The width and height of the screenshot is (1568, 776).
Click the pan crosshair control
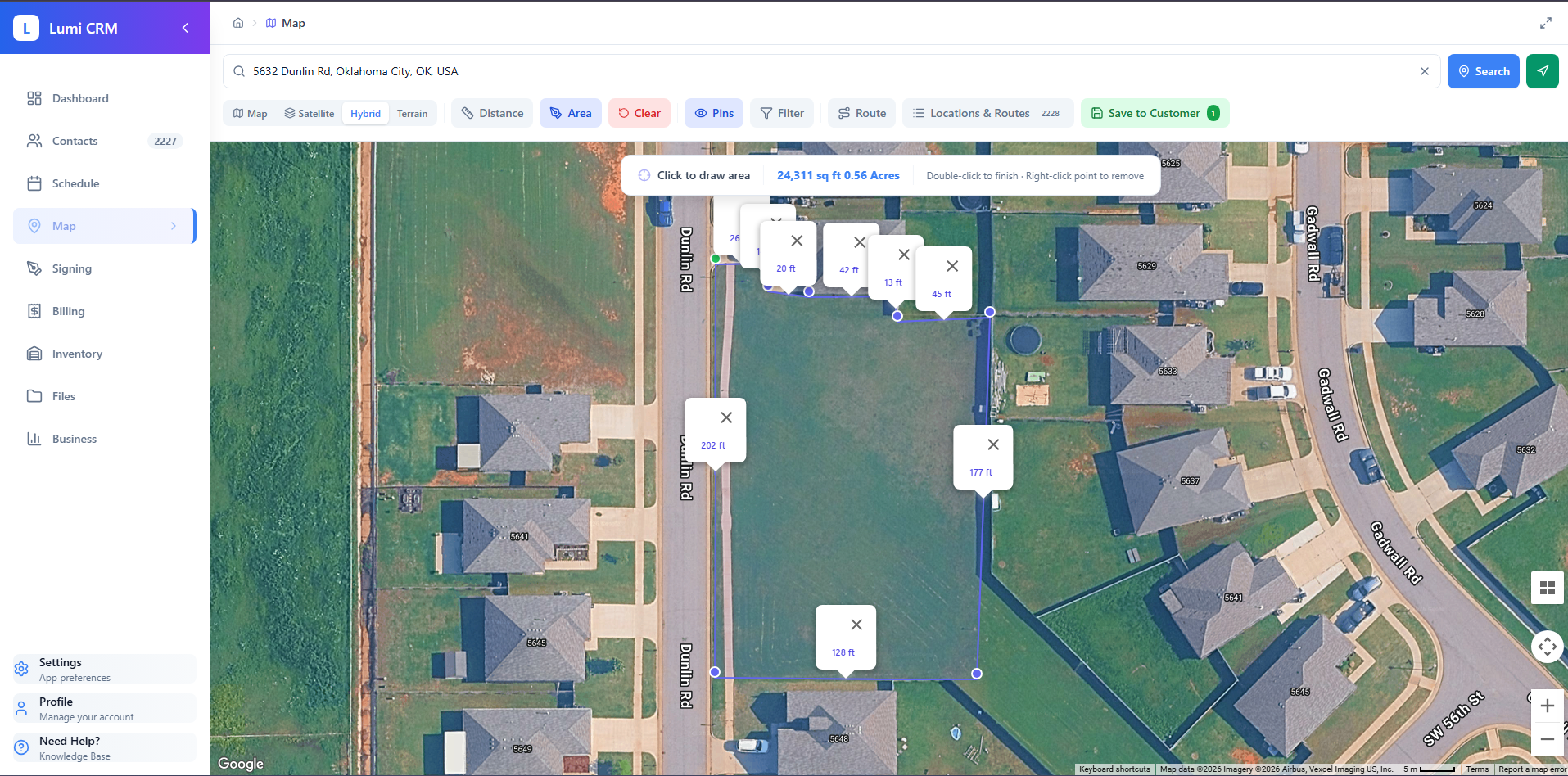(x=1547, y=647)
